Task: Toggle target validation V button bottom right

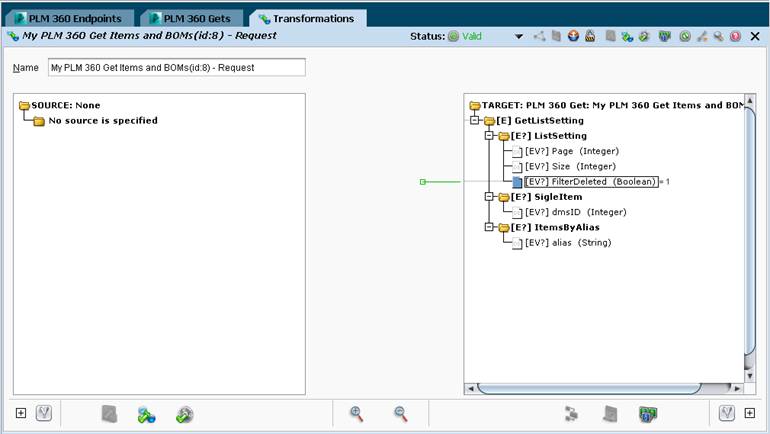Action: tap(727, 413)
